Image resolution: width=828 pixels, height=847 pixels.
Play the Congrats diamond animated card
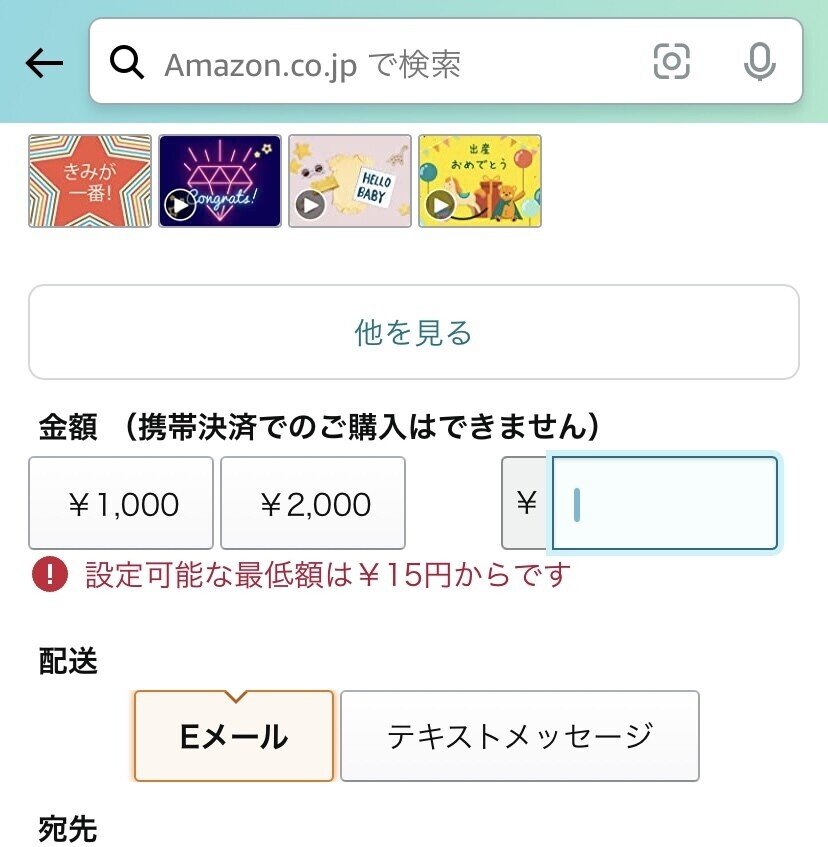pos(180,205)
